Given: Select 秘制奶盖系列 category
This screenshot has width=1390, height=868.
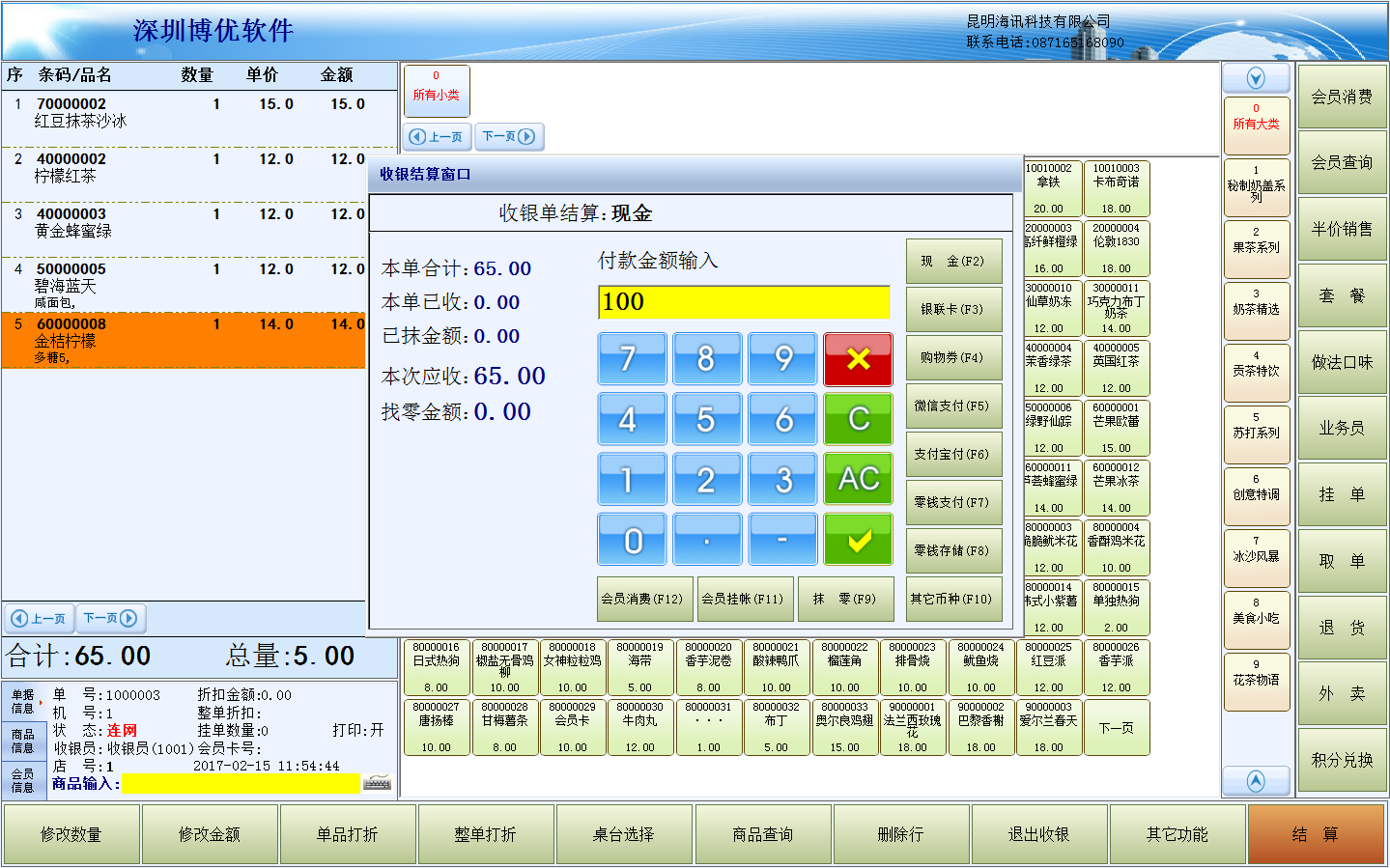Looking at the screenshot, I should (1256, 187).
